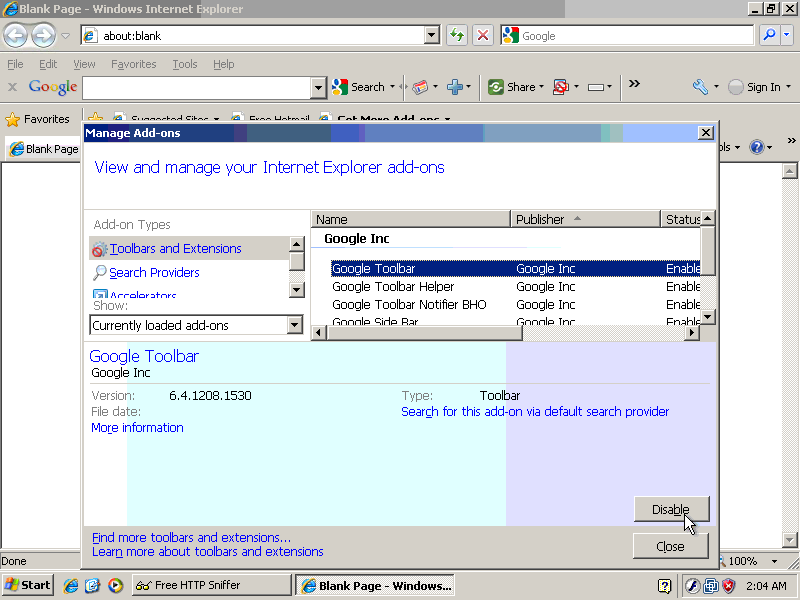Click the blue Help question mark icon
Screen dimensions: 800x600
click(757, 147)
